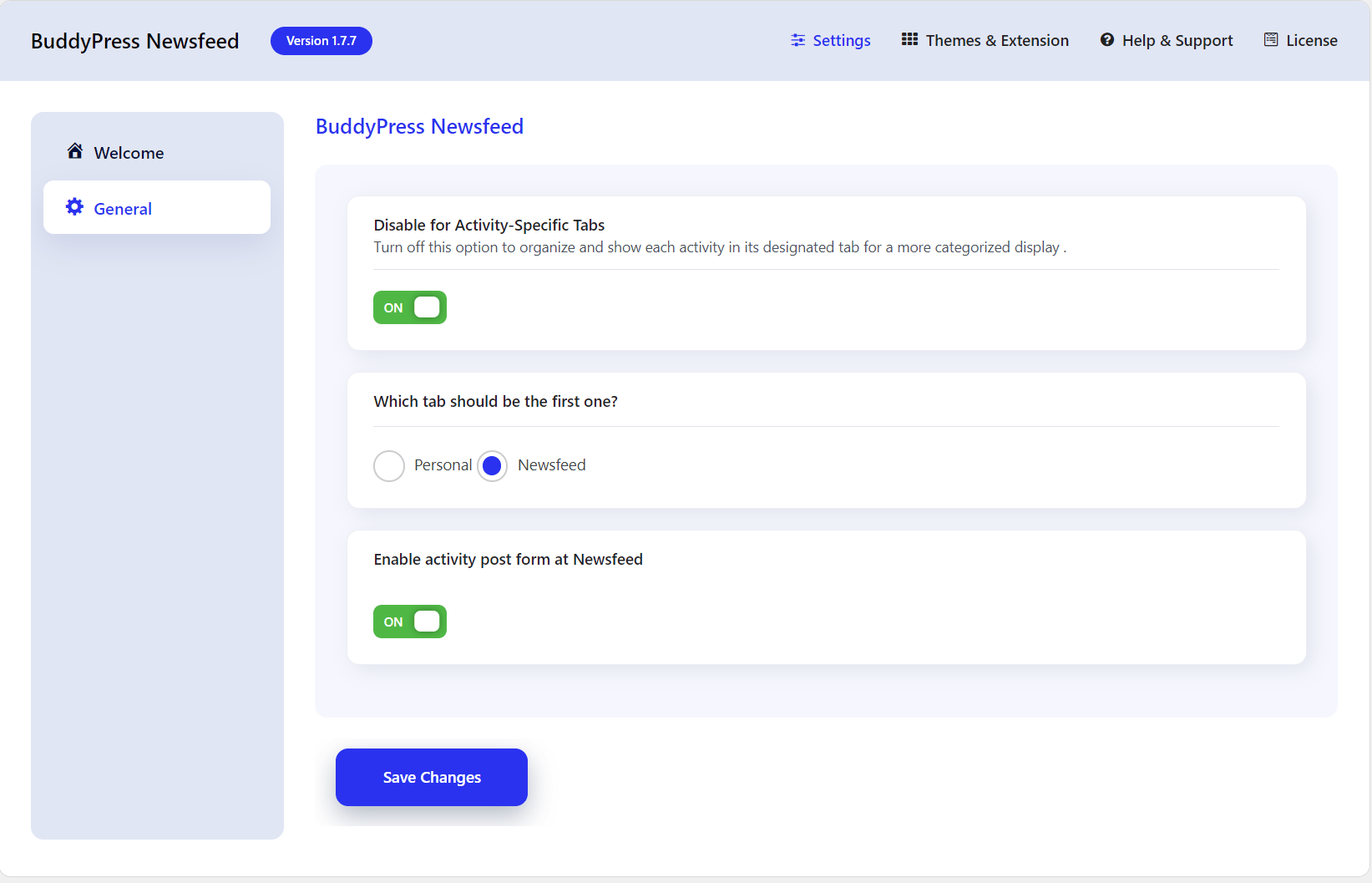Switch to the Welcome tab label
This screenshot has height=883, width=1372.
coord(129,153)
